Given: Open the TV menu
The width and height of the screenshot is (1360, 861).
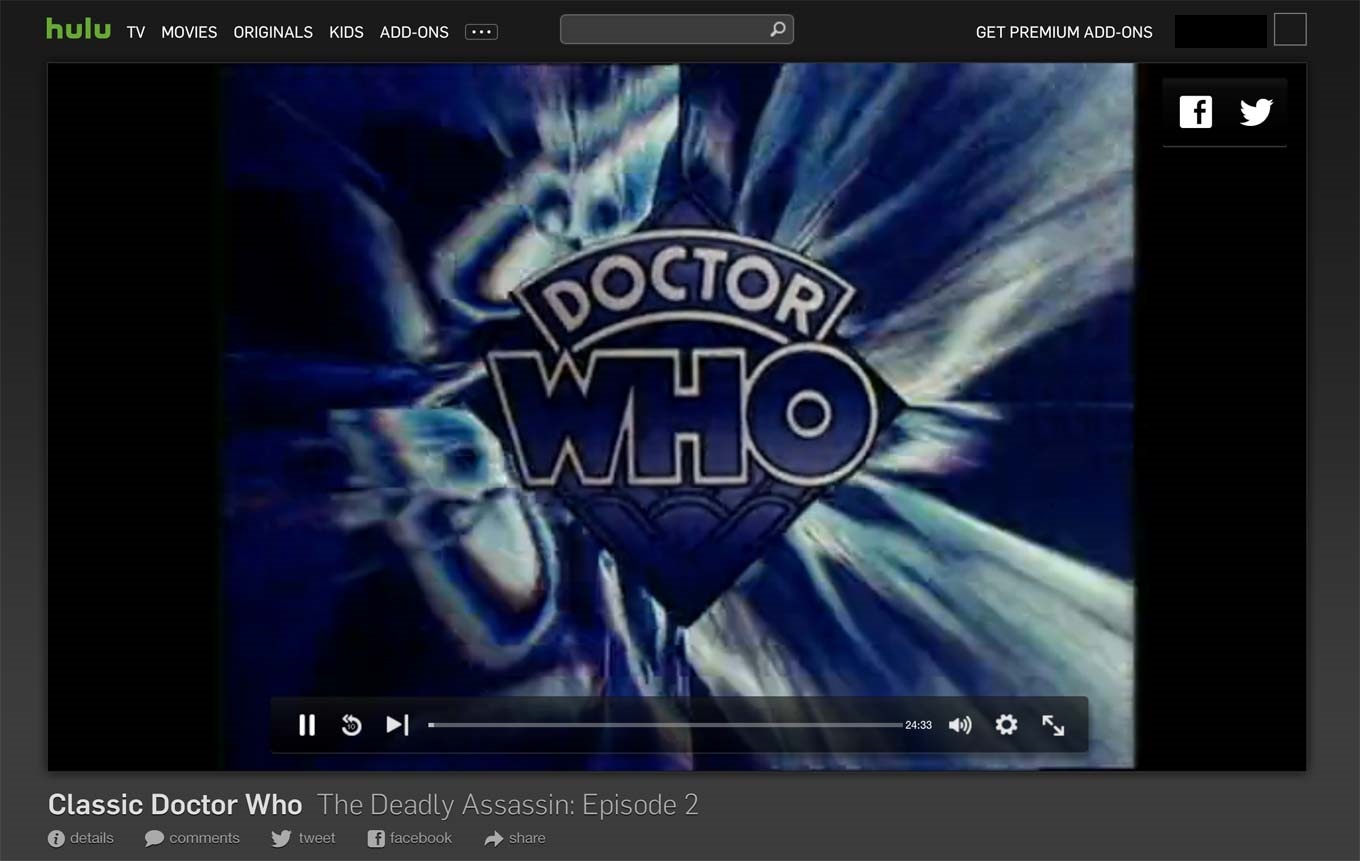Looking at the screenshot, I should point(136,32).
